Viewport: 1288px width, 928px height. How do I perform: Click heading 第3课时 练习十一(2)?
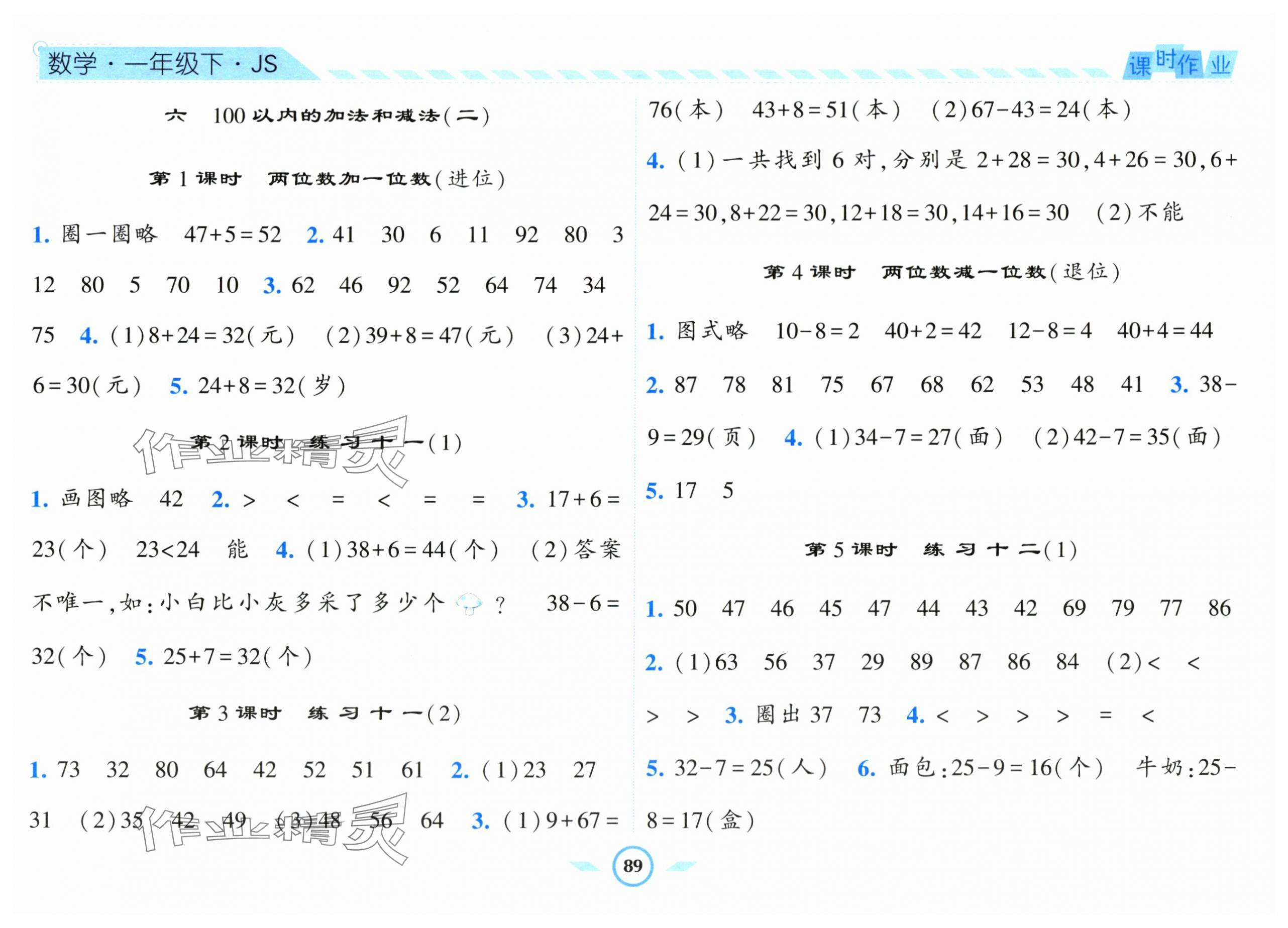pos(325,713)
